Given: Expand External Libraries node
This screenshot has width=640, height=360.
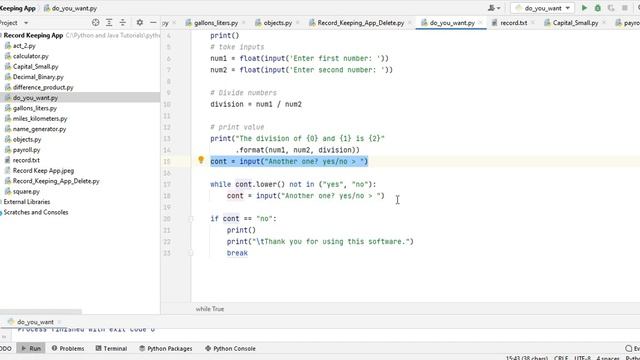Looking at the screenshot, I should (x=27, y=202).
